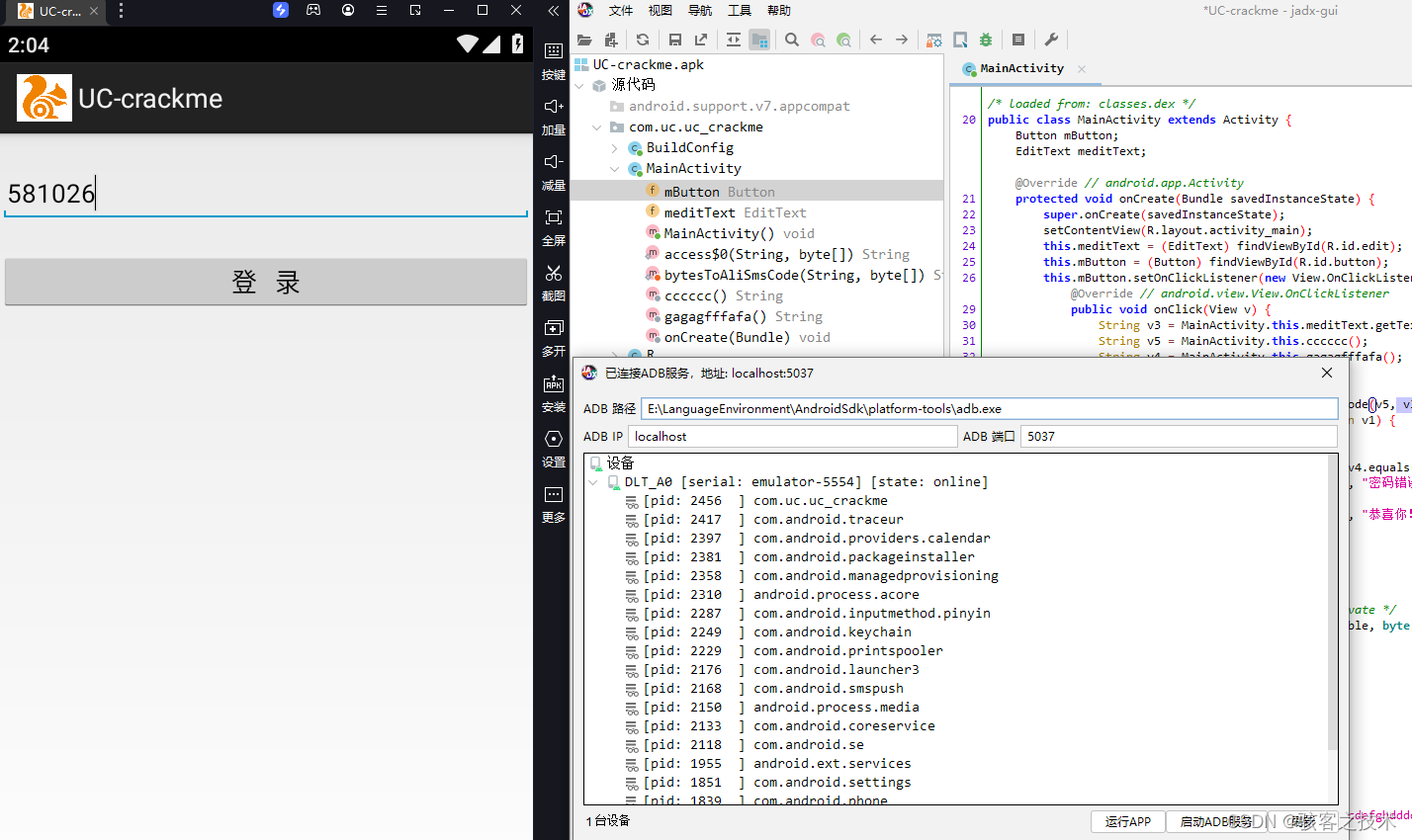Navigate forward with right arrow icon

[902, 40]
